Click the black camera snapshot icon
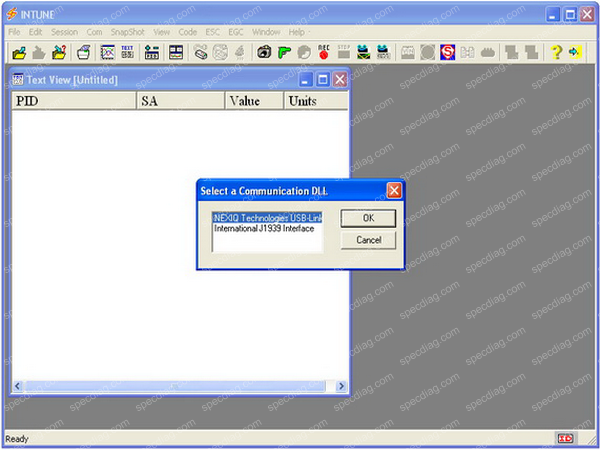Image resolution: width=600 pixels, height=450 pixels. click(265, 52)
